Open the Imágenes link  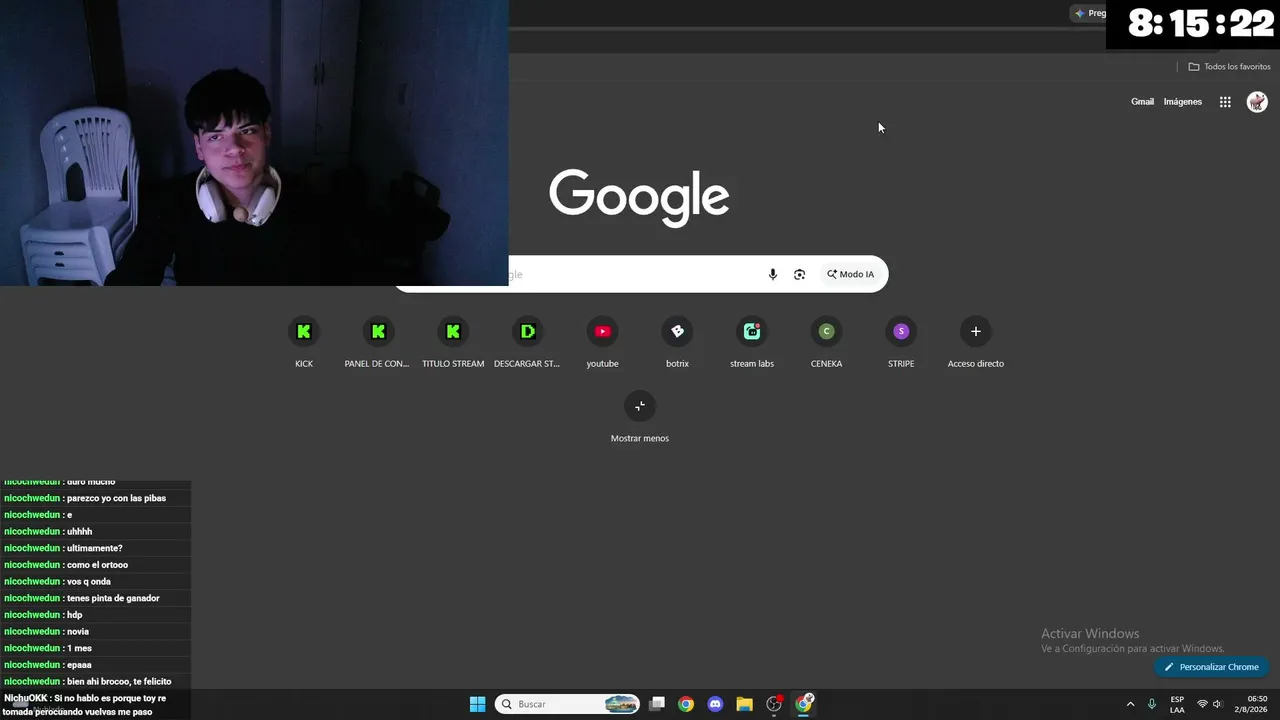tap(1183, 102)
